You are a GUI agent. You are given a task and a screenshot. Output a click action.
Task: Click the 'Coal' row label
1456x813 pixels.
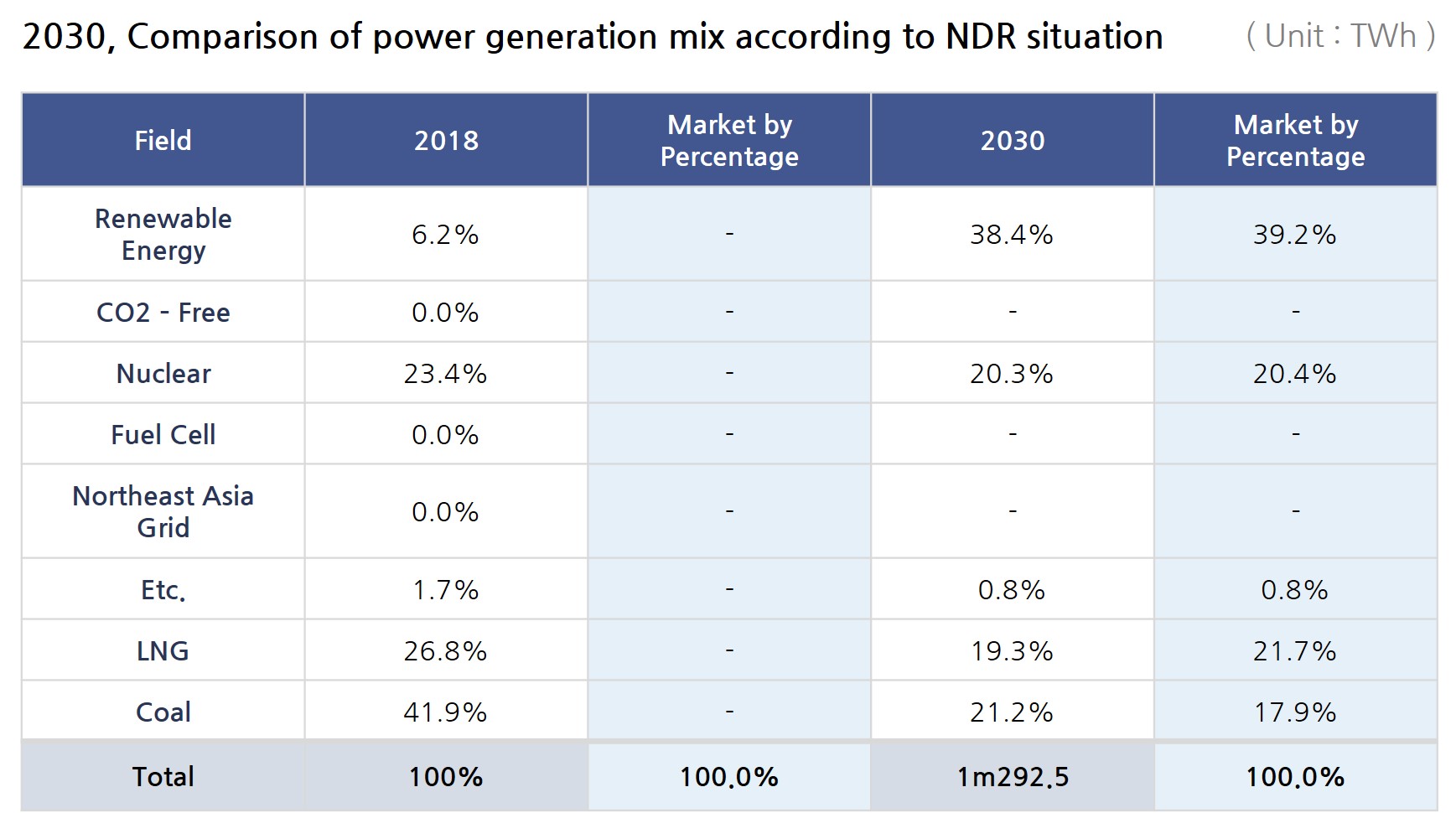coord(163,712)
